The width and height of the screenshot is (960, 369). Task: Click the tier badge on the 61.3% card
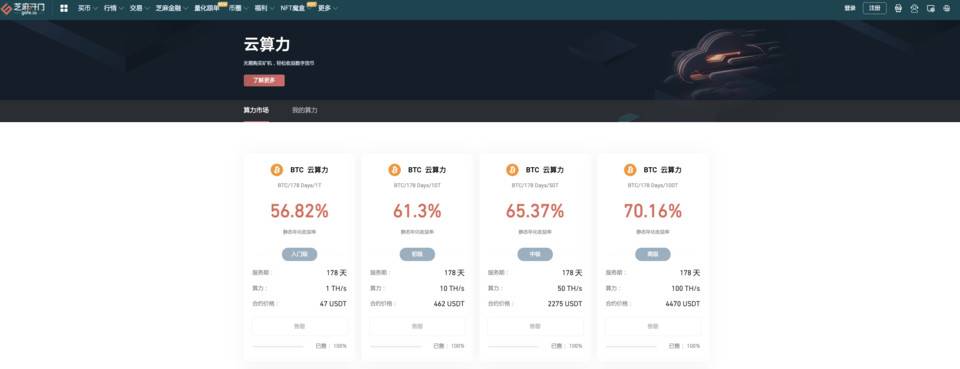tap(417, 254)
